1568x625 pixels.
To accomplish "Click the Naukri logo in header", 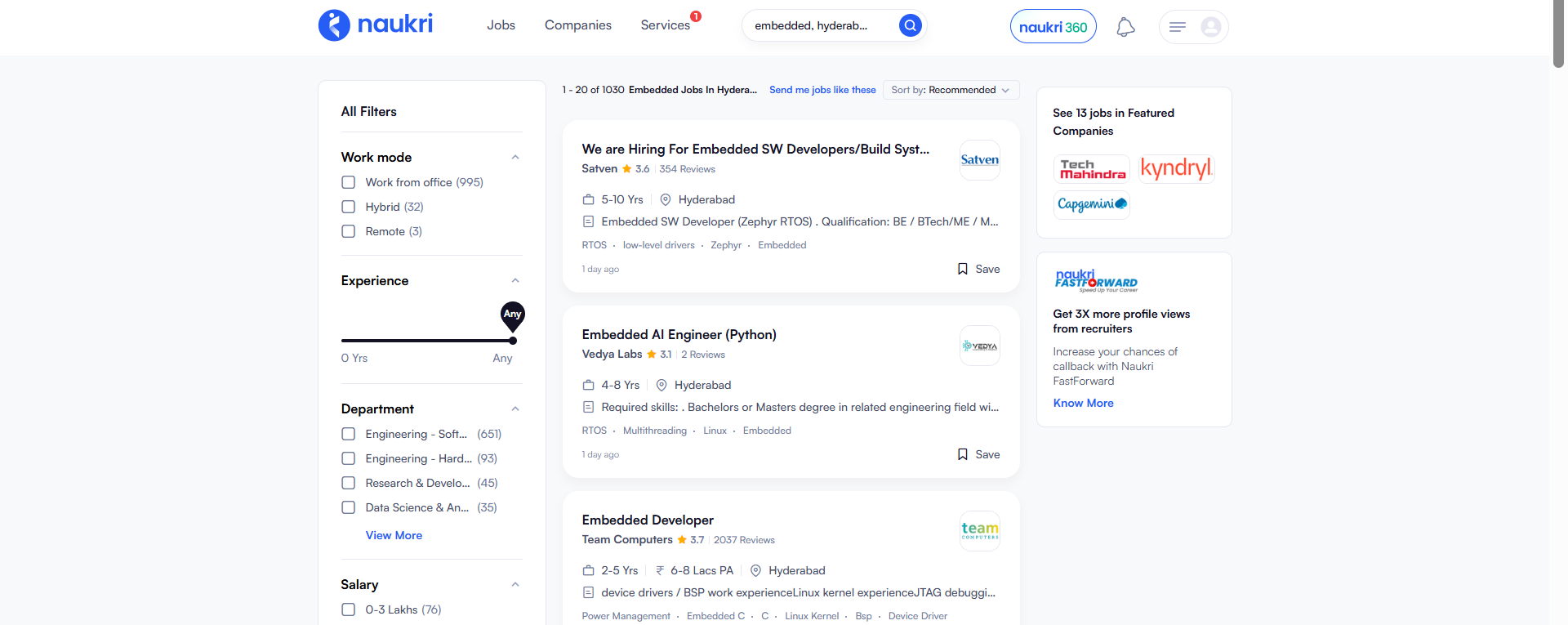I will 375,25.
